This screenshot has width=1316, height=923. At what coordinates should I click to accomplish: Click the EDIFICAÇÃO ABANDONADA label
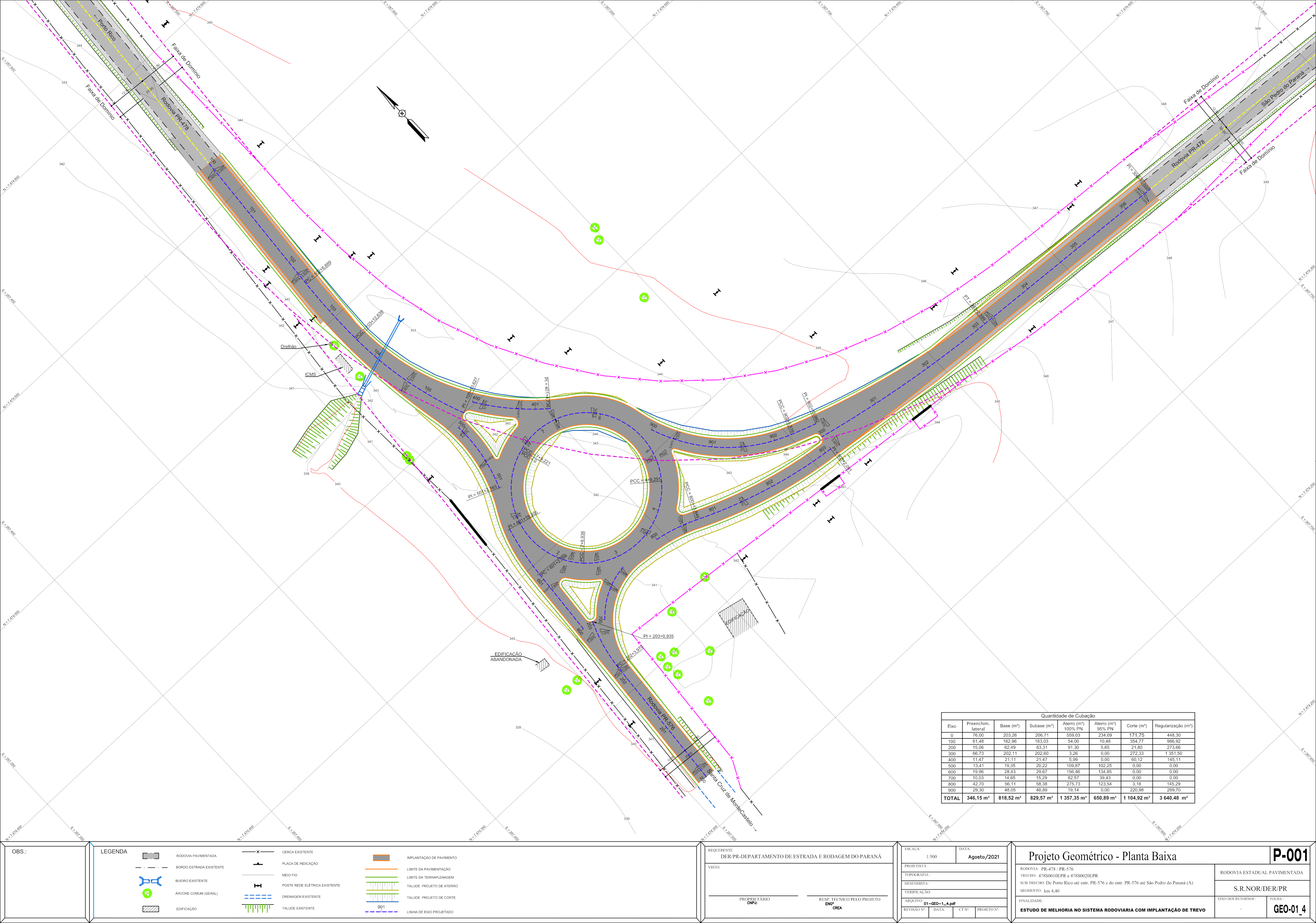(507, 657)
